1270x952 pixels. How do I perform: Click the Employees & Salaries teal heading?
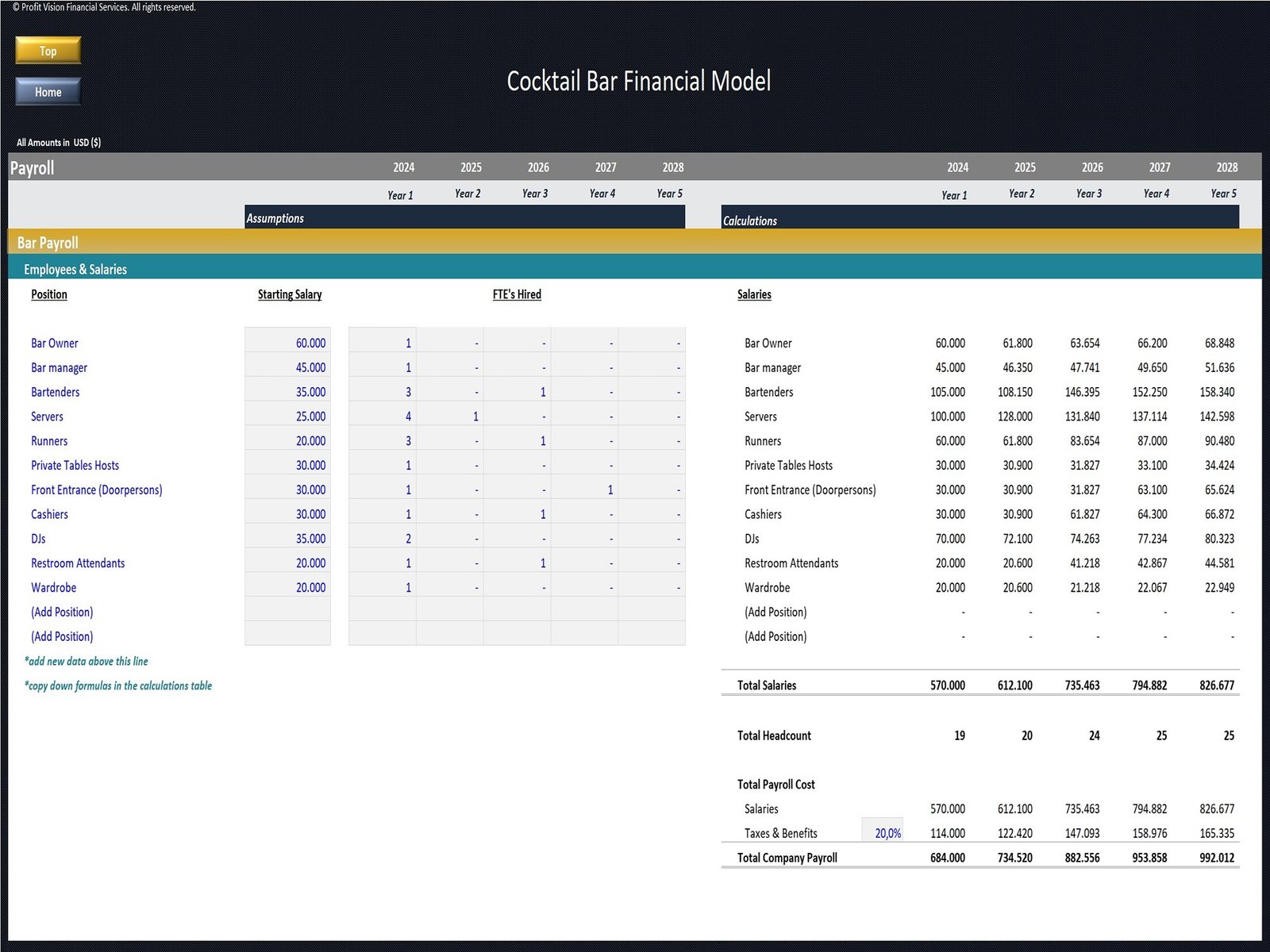click(x=75, y=270)
